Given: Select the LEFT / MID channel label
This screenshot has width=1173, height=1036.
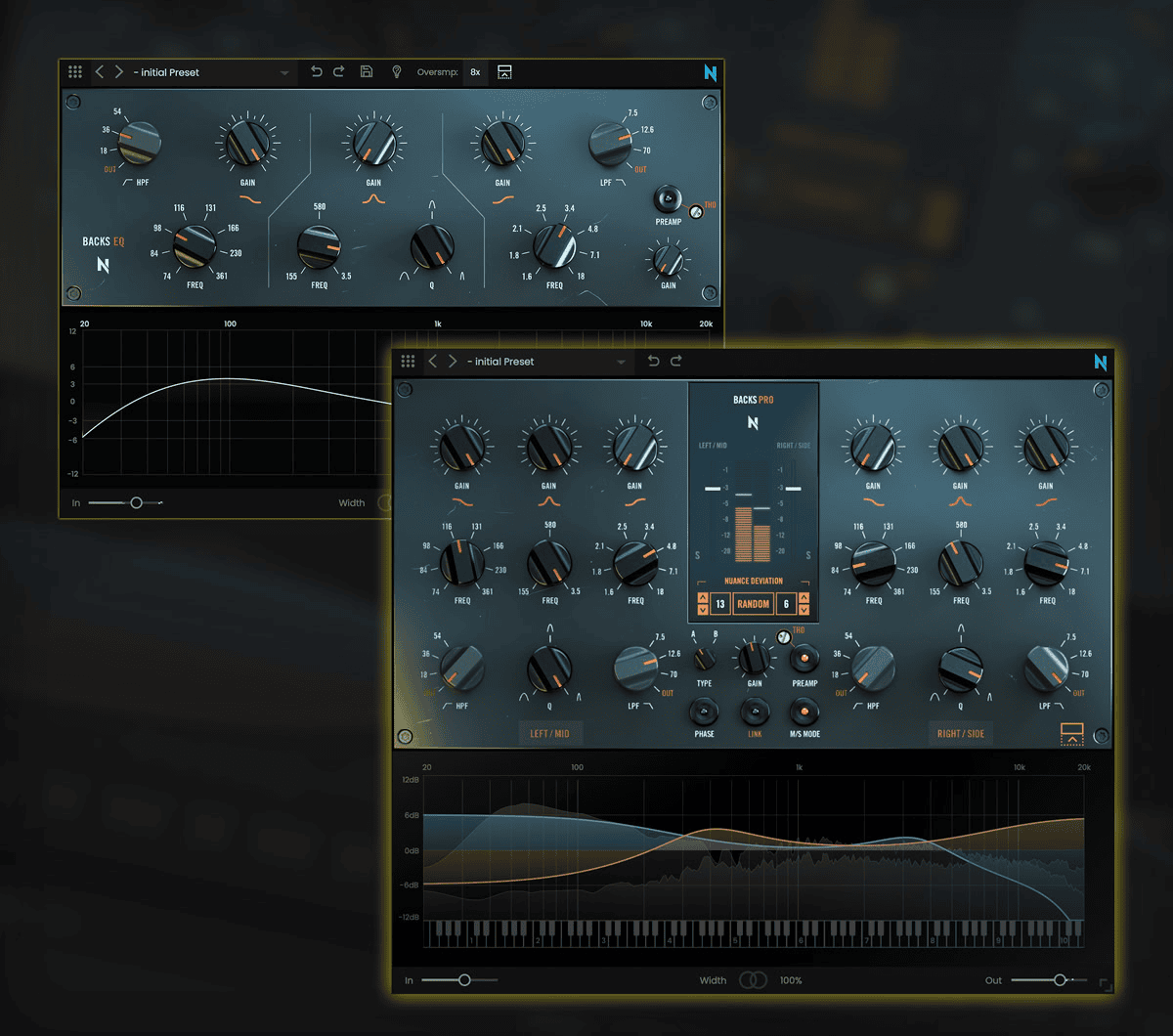Looking at the screenshot, I should point(549,734).
